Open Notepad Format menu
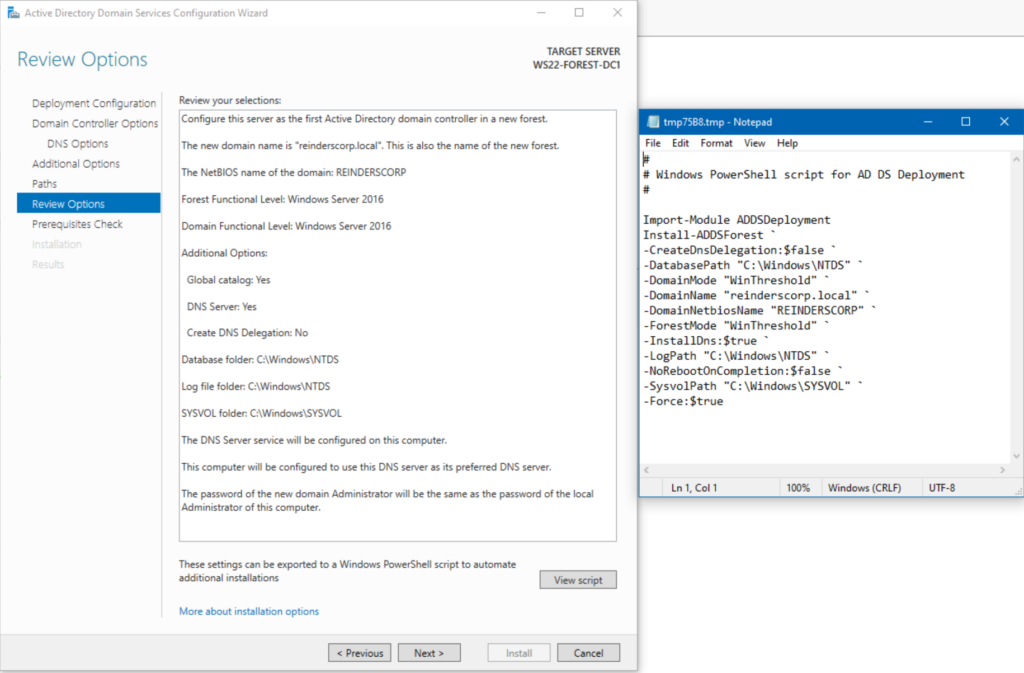The width and height of the screenshot is (1024, 673). 716,143
